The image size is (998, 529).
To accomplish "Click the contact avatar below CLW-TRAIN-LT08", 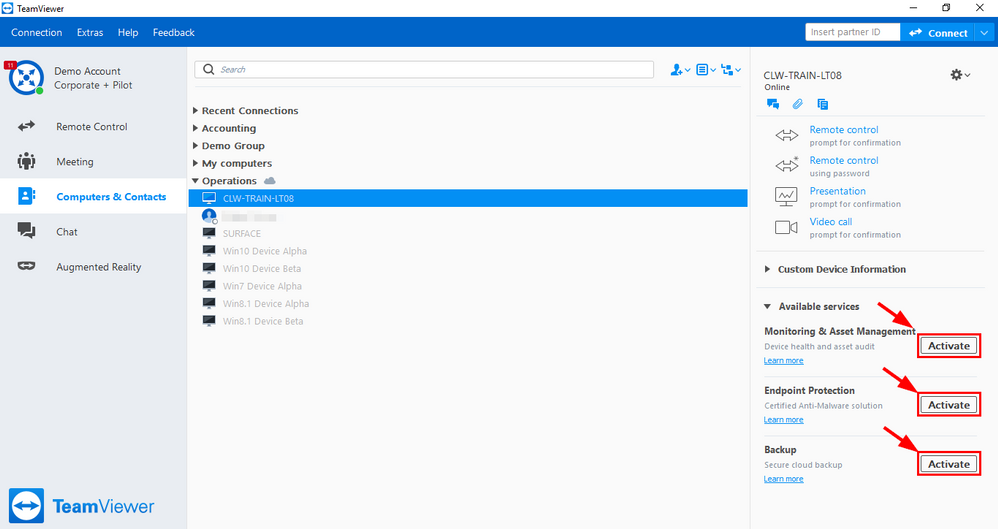I will 209,216.
